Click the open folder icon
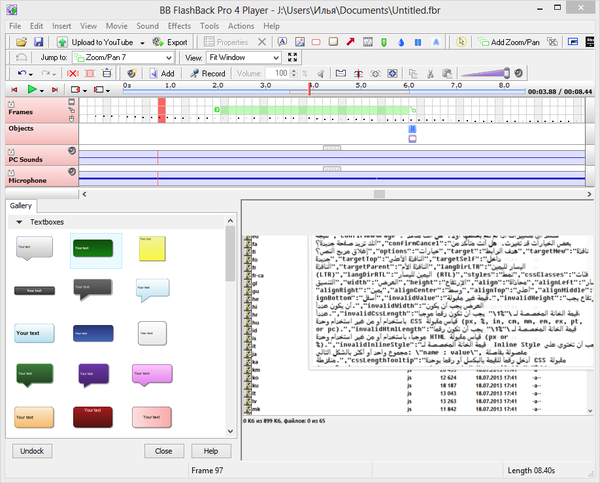This screenshot has width=600, height=483. pos(22,42)
